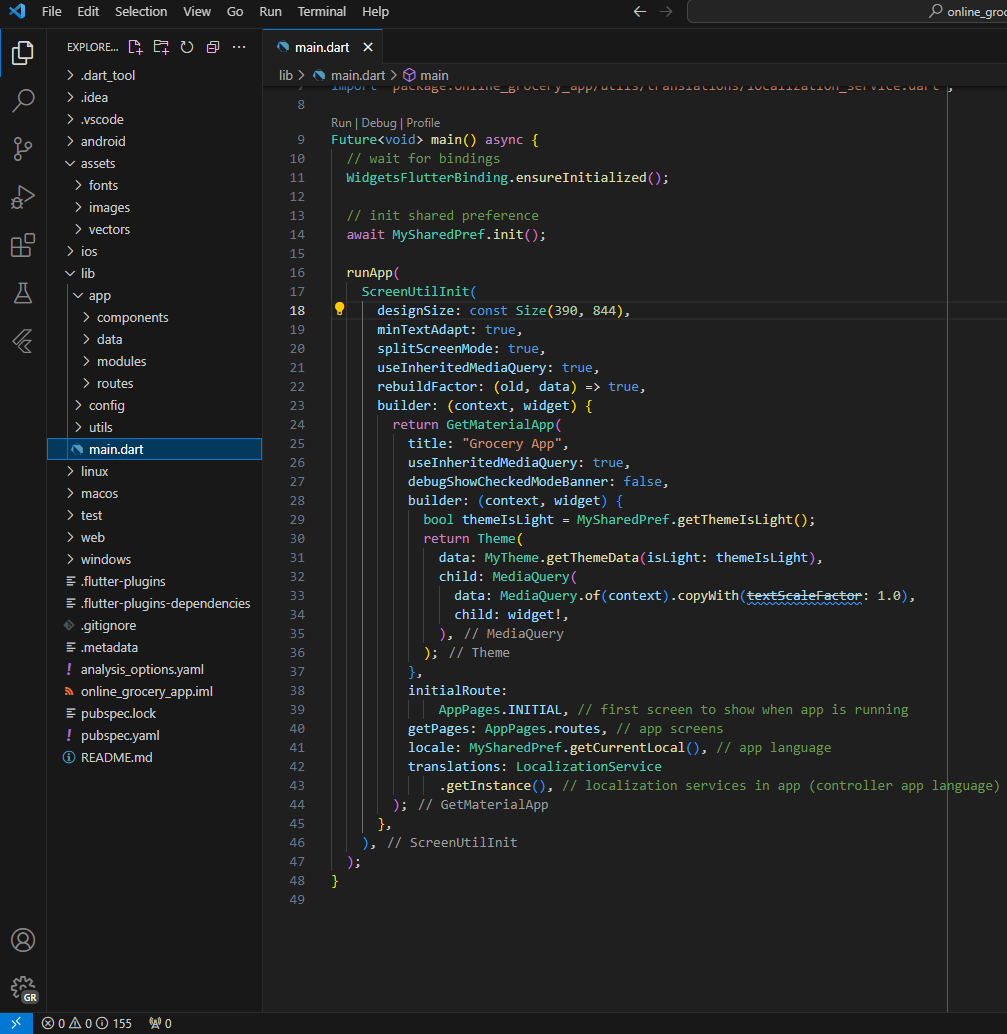Click the errors and warnings status indicator

point(87,1023)
